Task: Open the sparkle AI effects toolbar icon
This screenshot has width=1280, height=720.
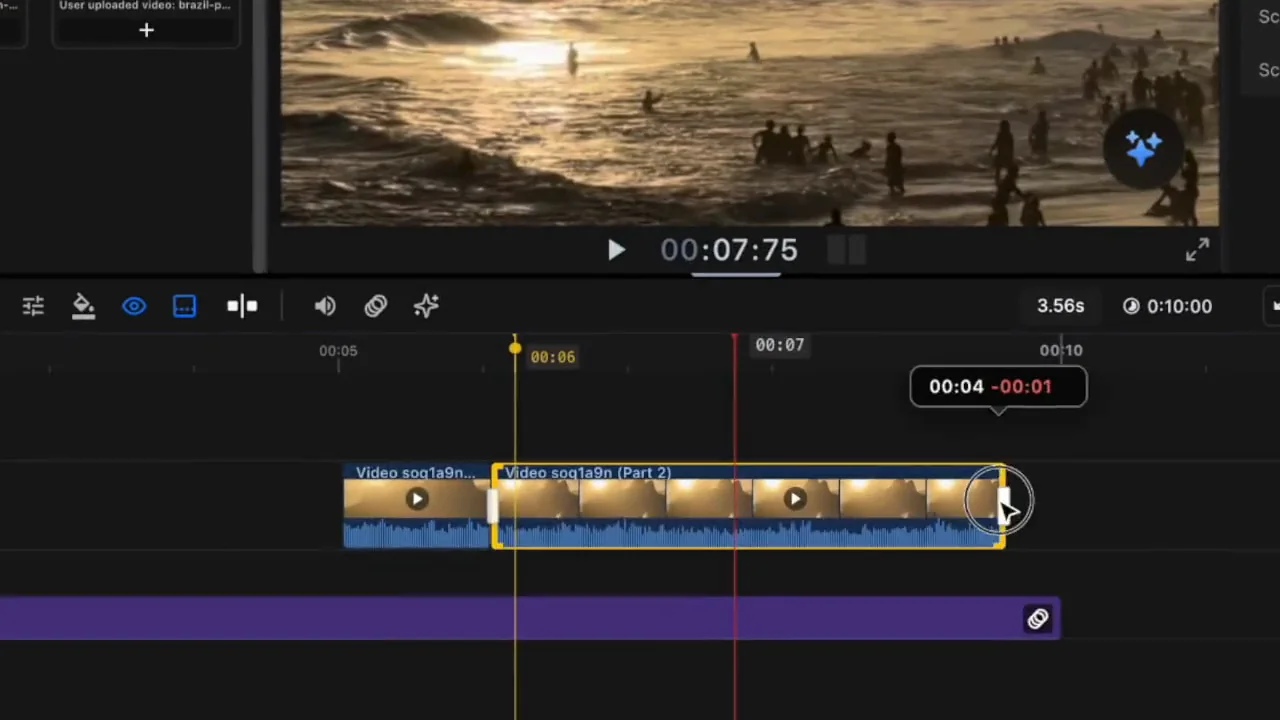Action: [x=427, y=306]
